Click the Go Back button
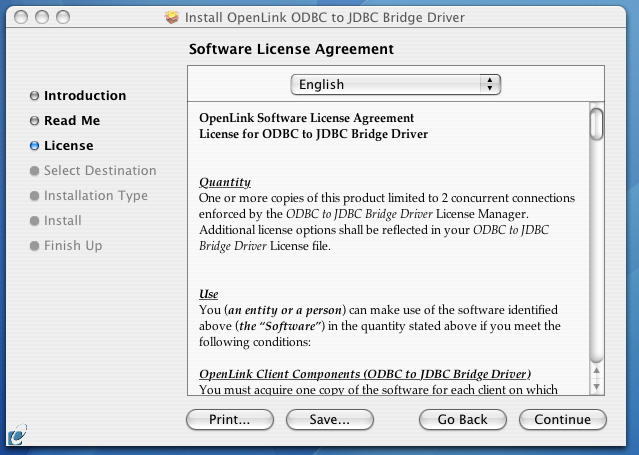639x455 pixels. coord(463,420)
